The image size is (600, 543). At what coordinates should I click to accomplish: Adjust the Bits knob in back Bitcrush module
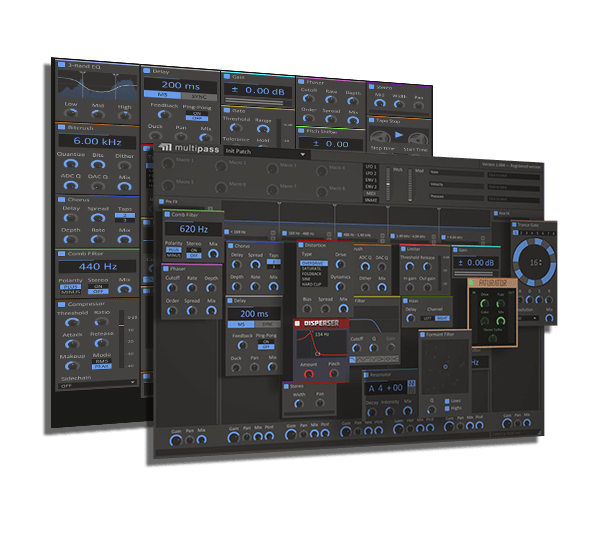[x=98, y=165]
